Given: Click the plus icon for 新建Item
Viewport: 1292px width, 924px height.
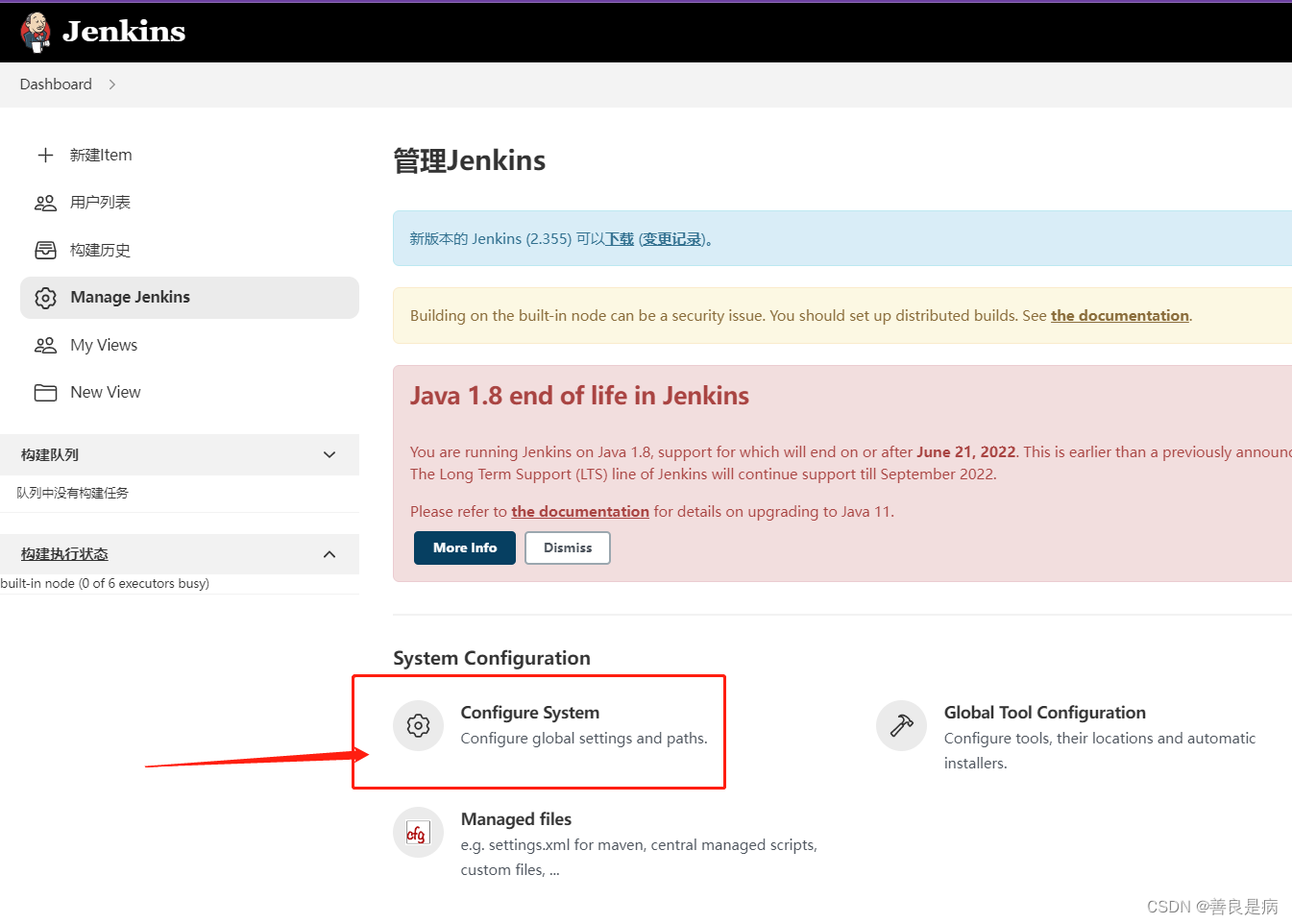Looking at the screenshot, I should (x=45, y=155).
